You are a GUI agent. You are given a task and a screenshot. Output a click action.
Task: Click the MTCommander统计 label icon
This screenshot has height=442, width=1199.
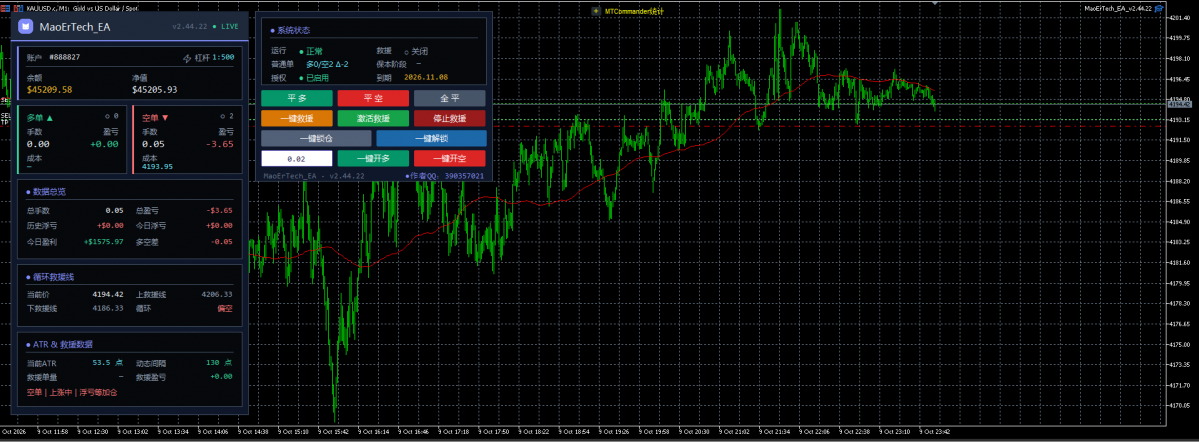pos(596,11)
